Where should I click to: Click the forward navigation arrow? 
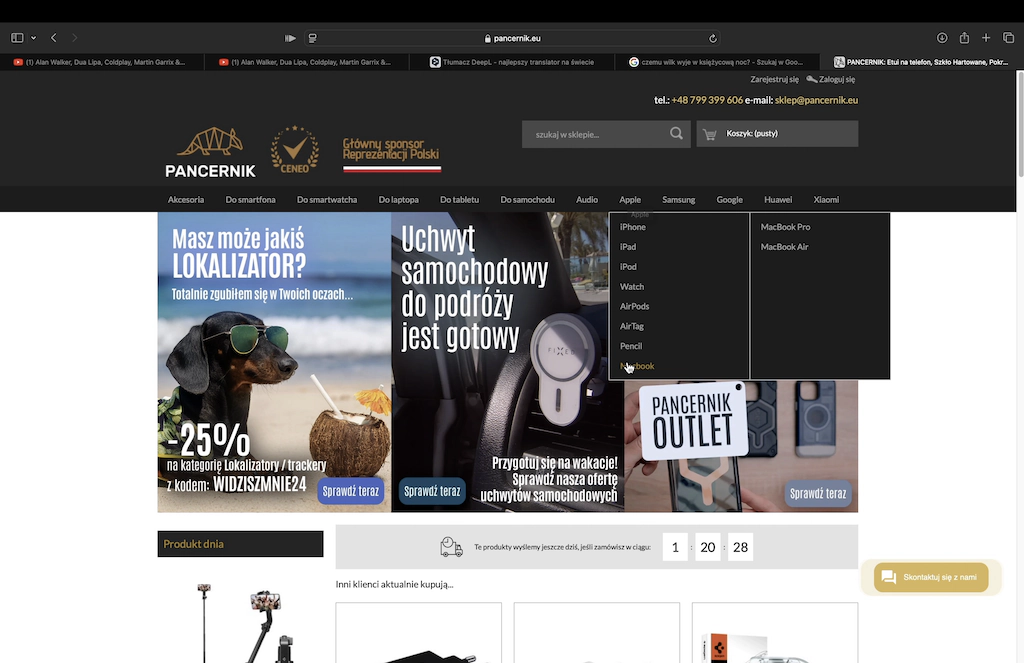(x=74, y=38)
